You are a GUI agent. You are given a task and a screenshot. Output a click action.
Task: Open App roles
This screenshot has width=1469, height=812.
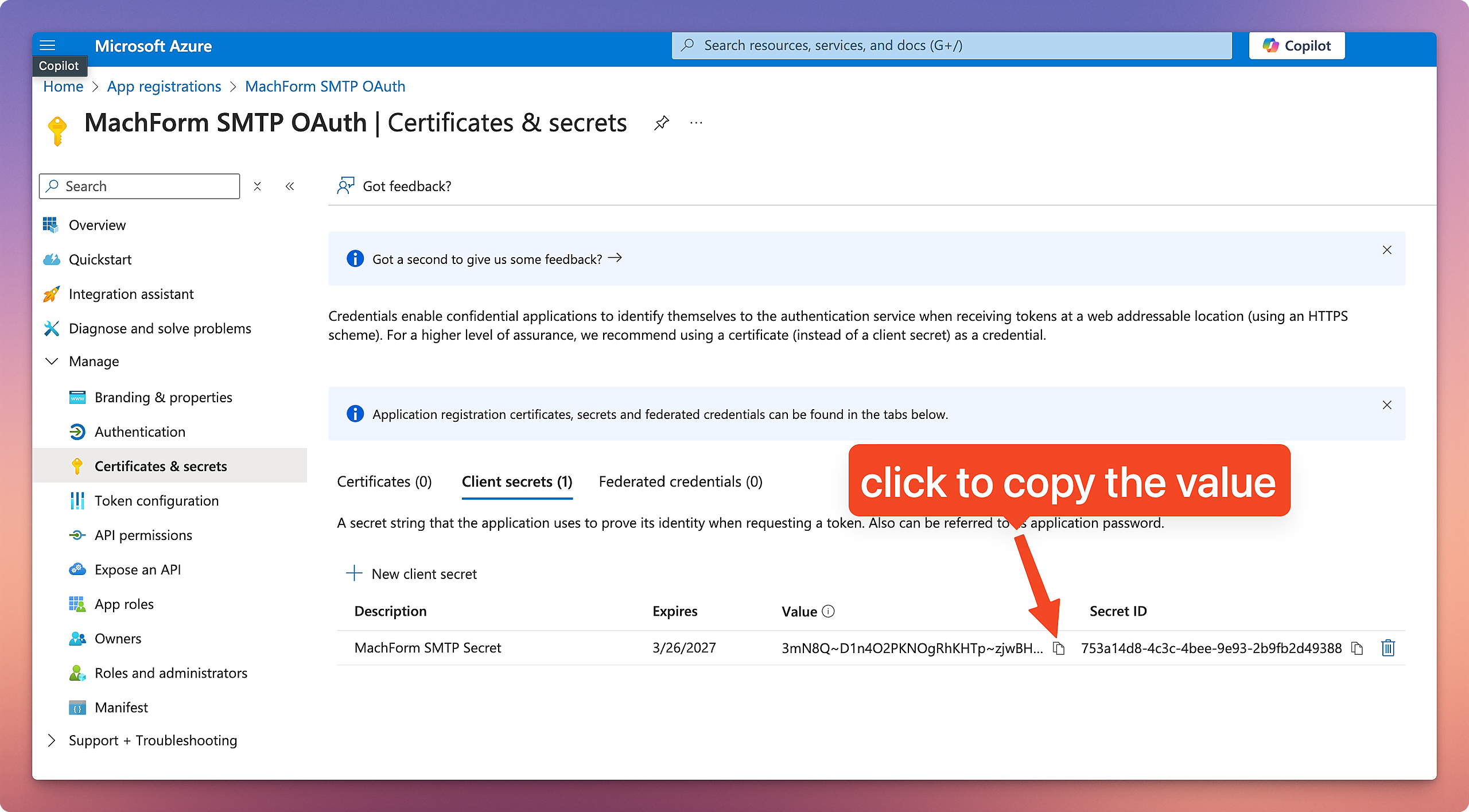click(124, 604)
